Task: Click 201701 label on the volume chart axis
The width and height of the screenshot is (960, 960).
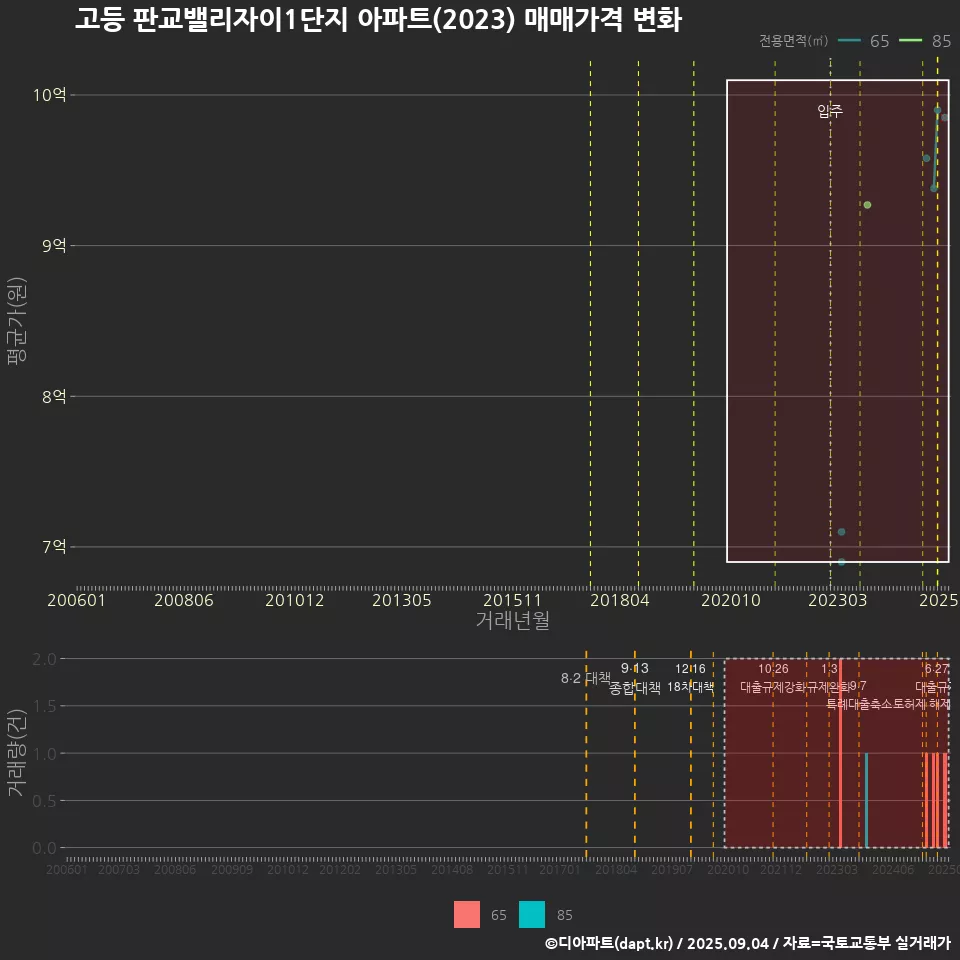Action: point(560,869)
